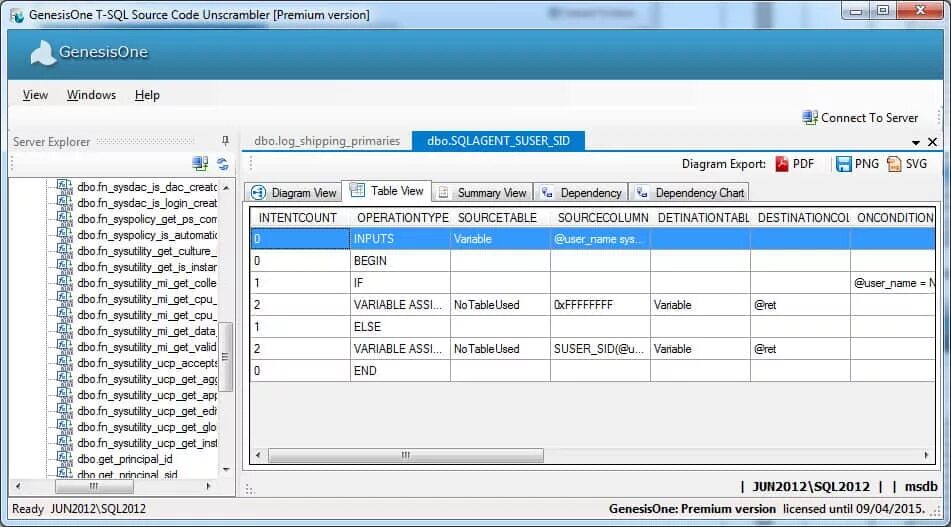Click the 0xFFFFFFFF source column cell
Image resolution: width=951 pixels, height=527 pixels.
[600, 305]
